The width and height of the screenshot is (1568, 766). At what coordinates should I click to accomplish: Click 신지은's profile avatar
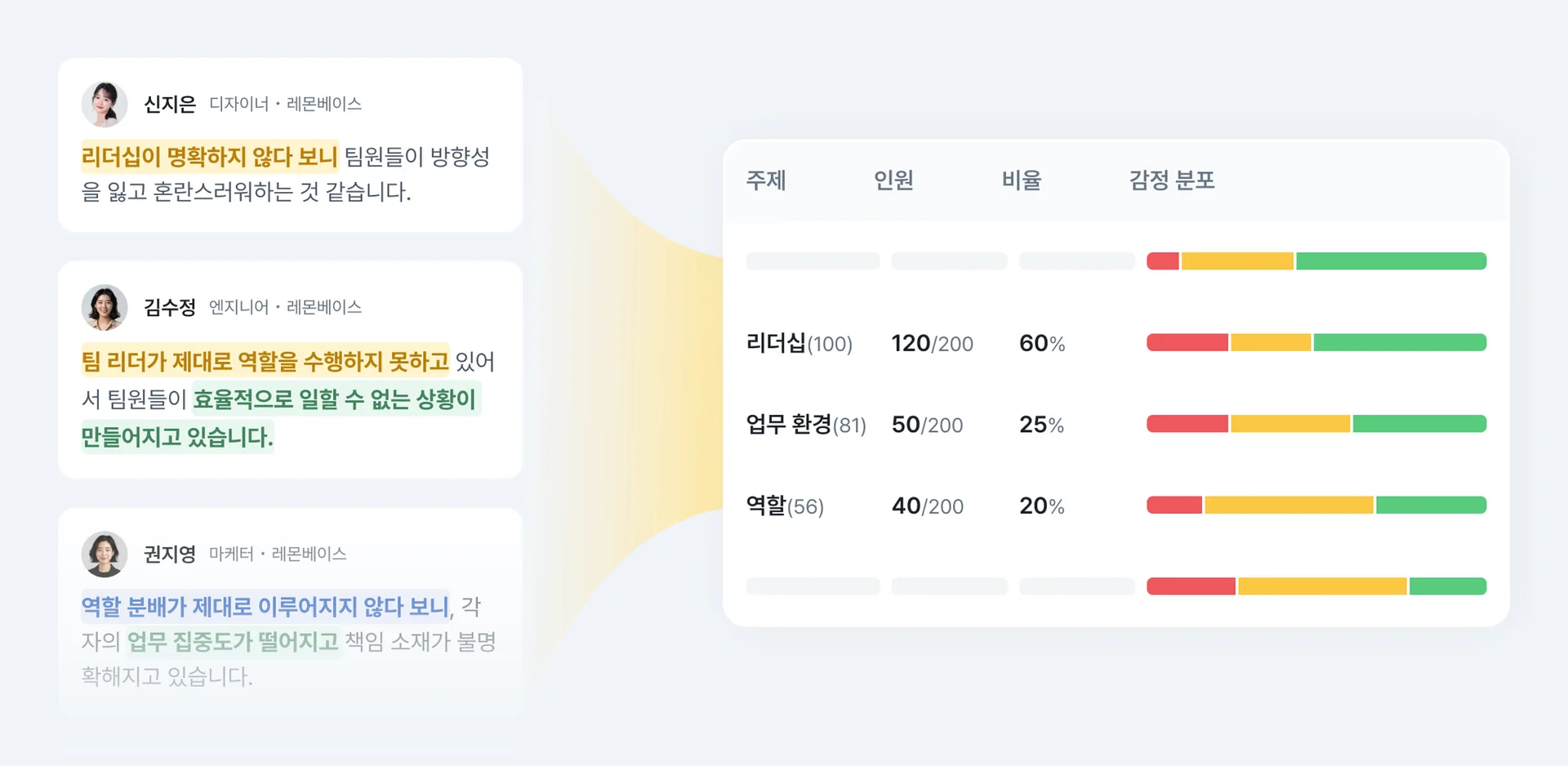point(105,105)
